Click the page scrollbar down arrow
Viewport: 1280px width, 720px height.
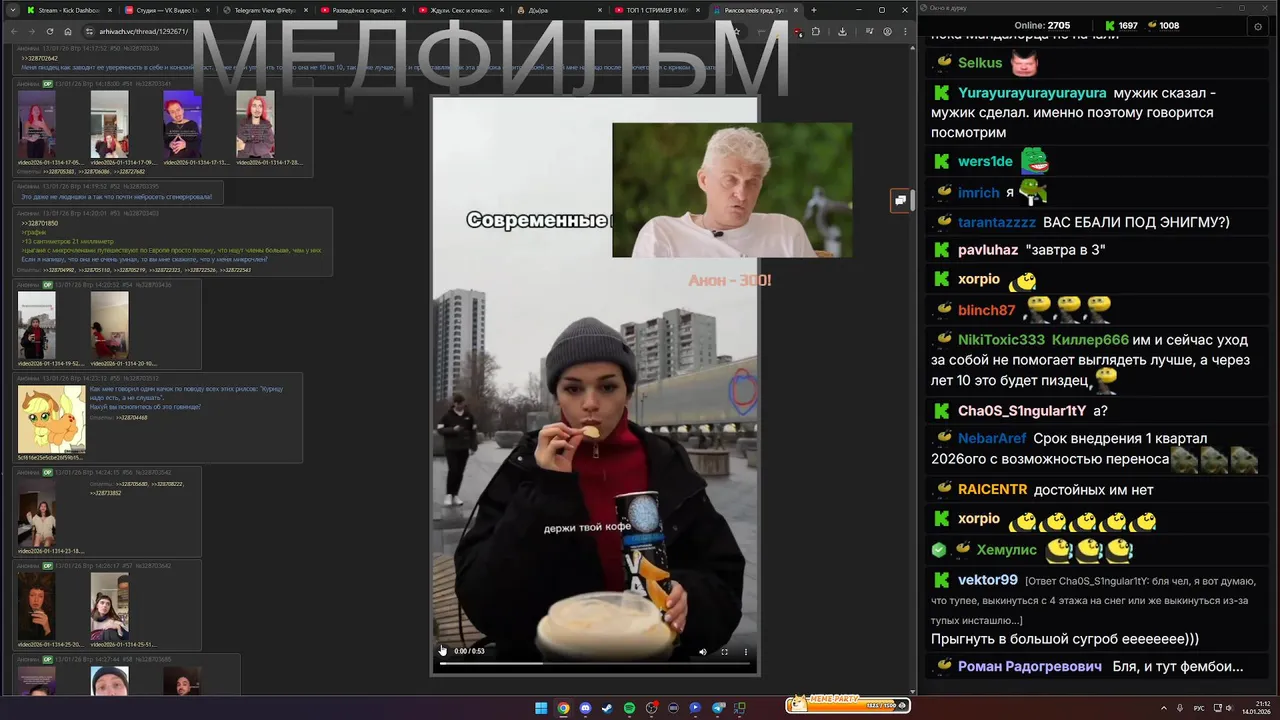coord(912,691)
